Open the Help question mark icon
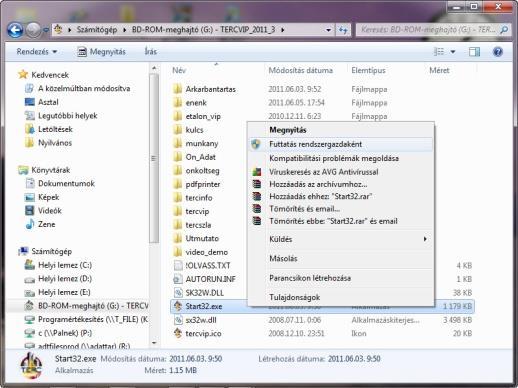 (x=498, y=52)
